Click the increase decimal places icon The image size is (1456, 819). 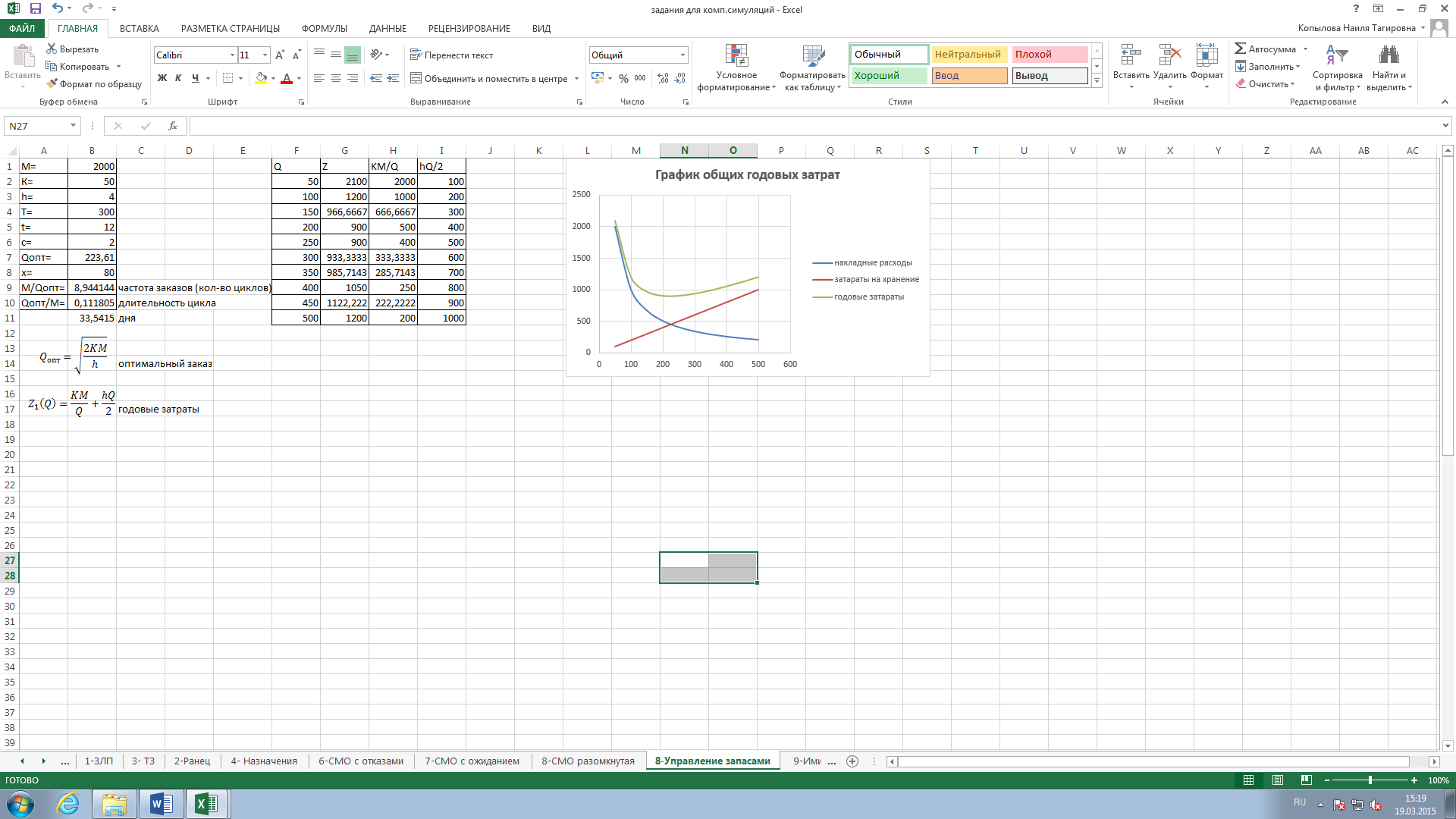click(664, 78)
